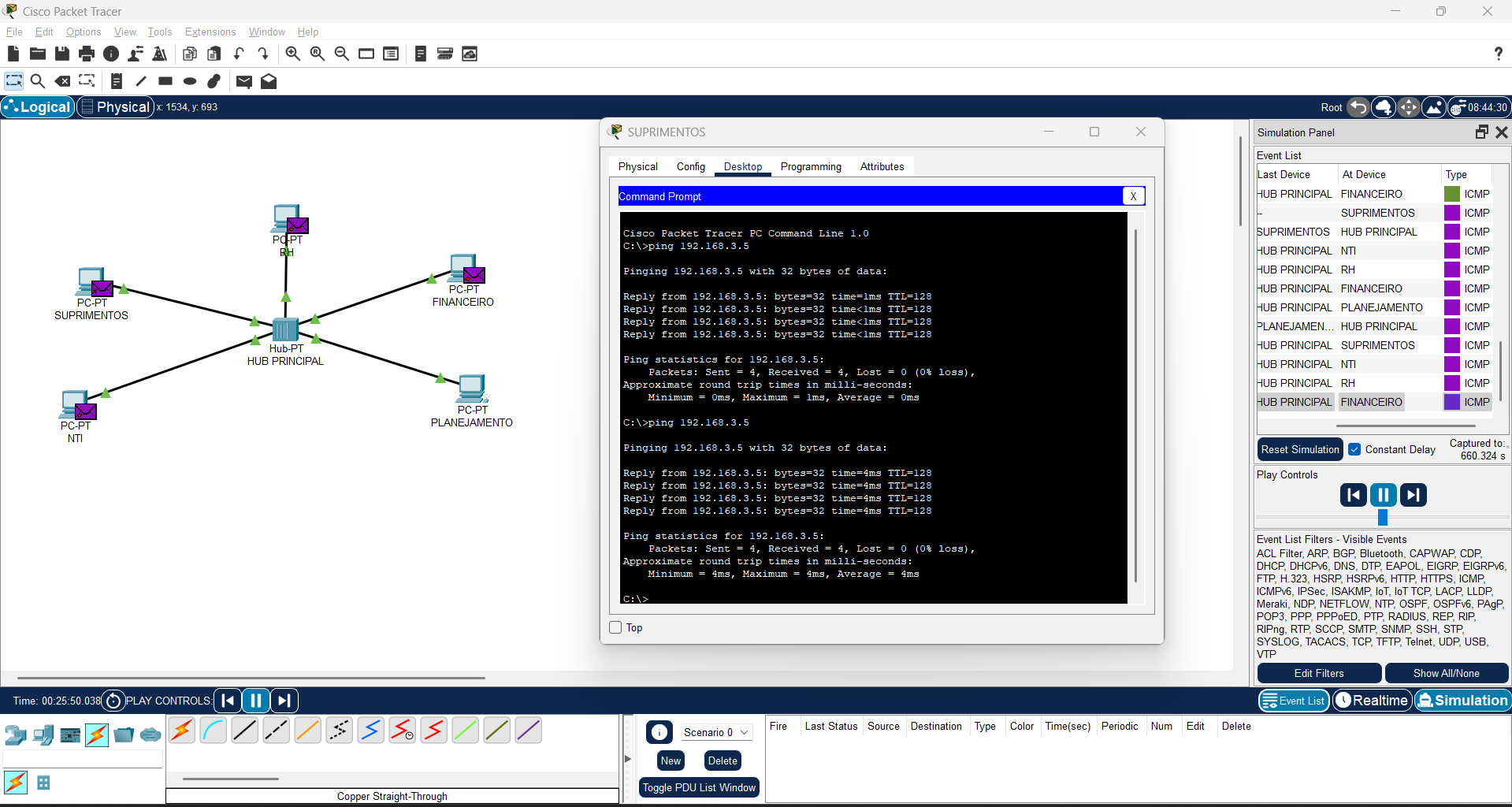Choose the orange fiber cable
1512x807 pixels.
click(308, 731)
